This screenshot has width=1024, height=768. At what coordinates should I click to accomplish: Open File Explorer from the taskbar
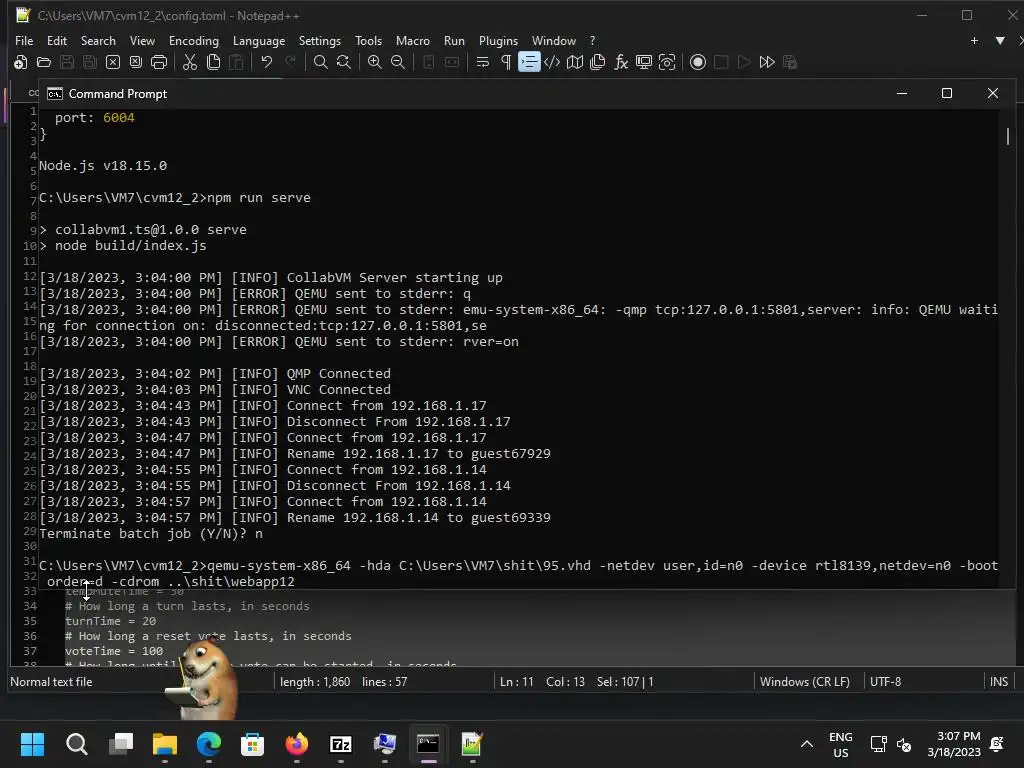[x=165, y=744]
